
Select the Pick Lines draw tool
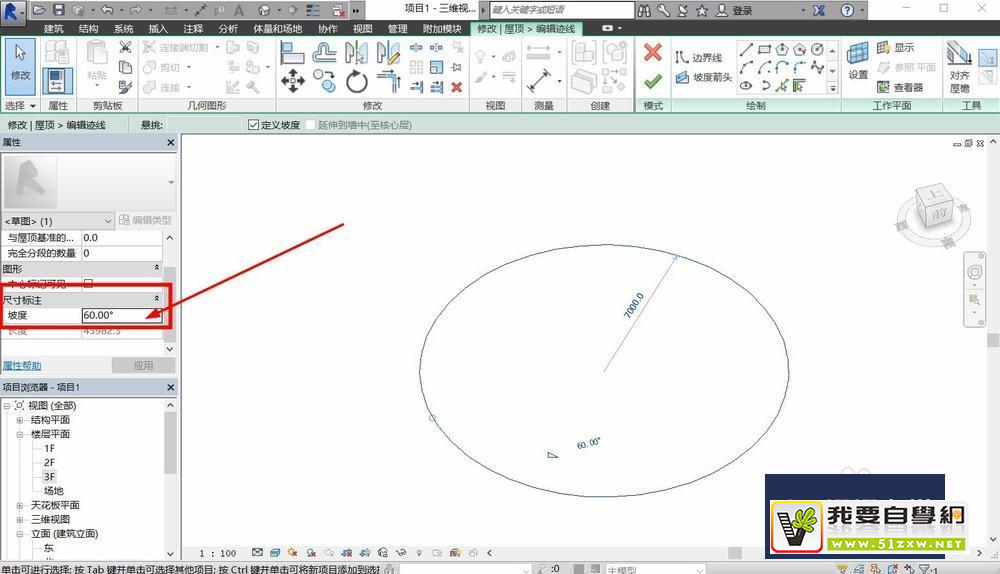click(782, 85)
